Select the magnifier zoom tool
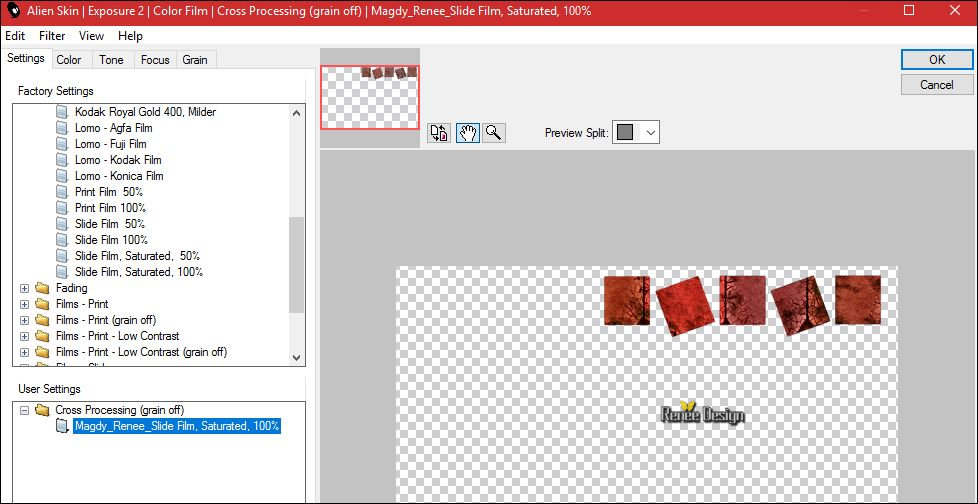Screen dimensions: 978x504 click(x=494, y=132)
